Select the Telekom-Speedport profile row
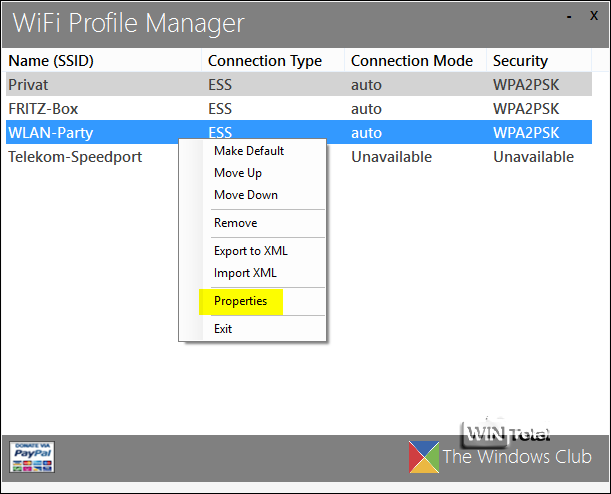The image size is (611, 494). [75, 157]
